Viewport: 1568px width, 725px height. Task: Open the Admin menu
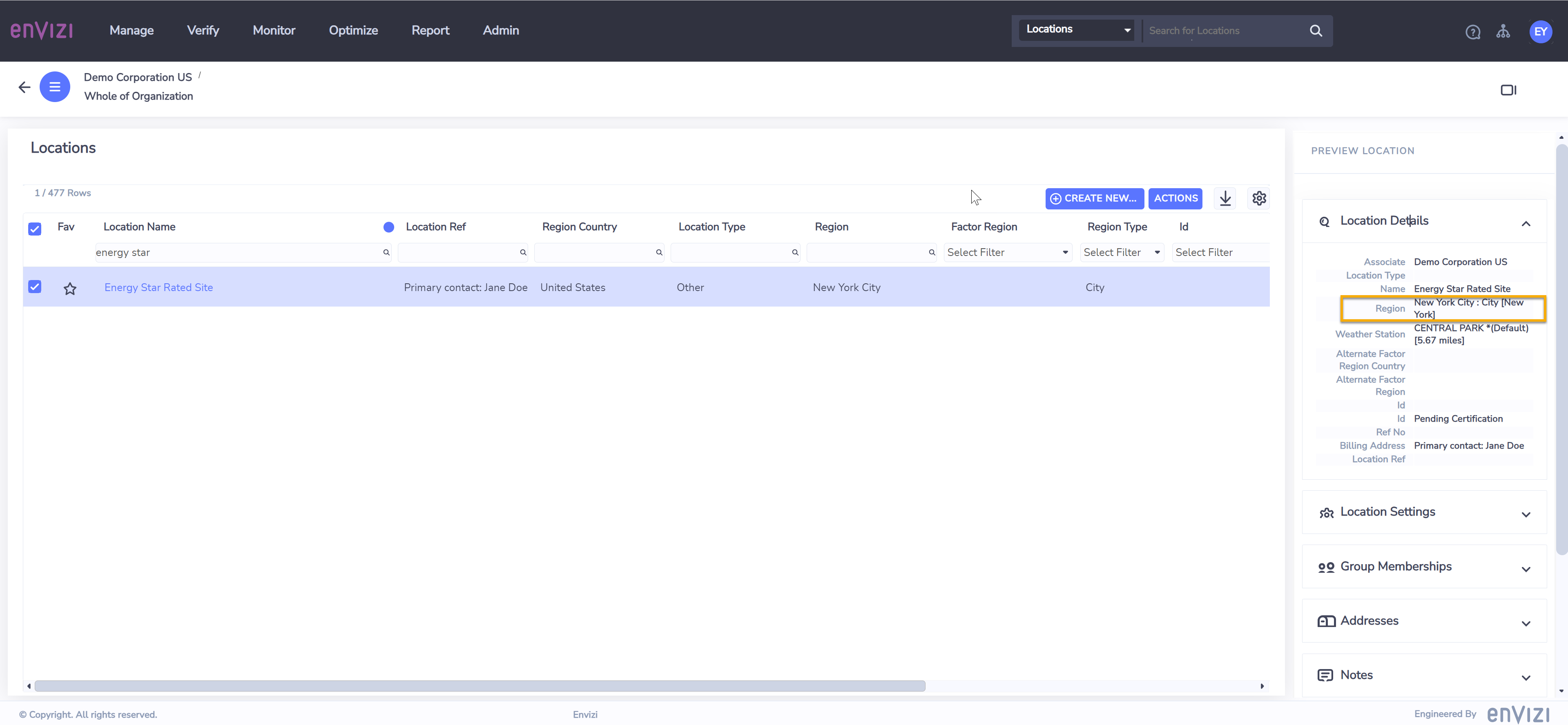[501, 30]
